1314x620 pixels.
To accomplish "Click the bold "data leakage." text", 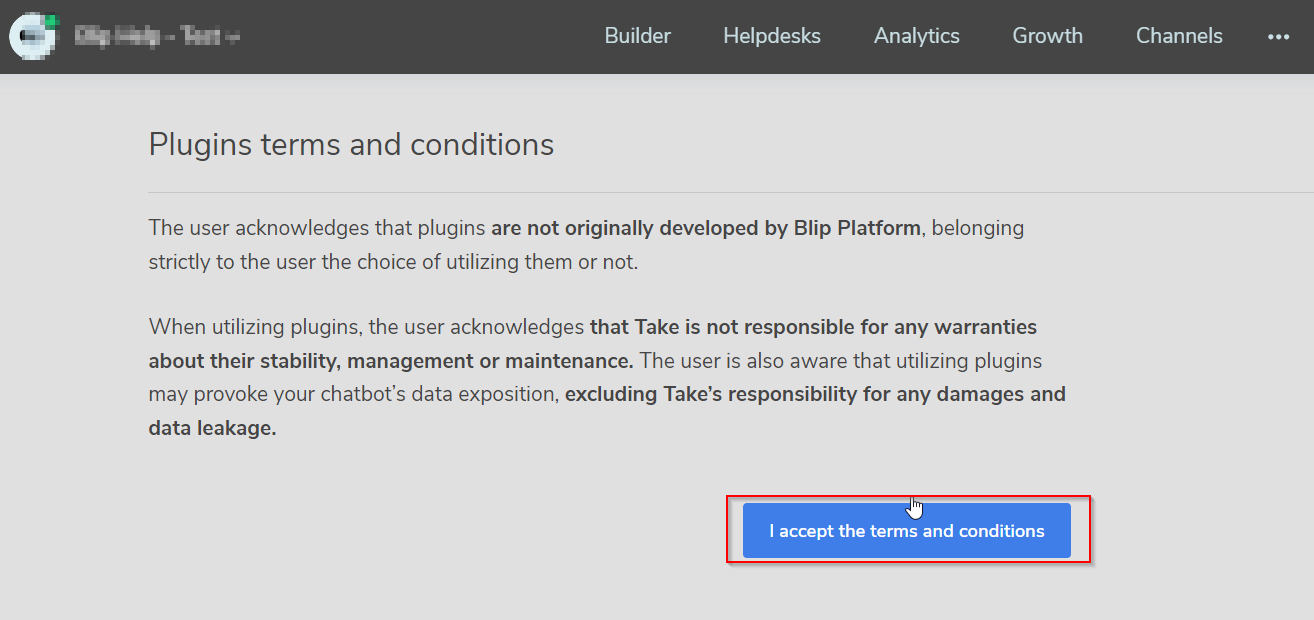I will click(x=212, y=428).
